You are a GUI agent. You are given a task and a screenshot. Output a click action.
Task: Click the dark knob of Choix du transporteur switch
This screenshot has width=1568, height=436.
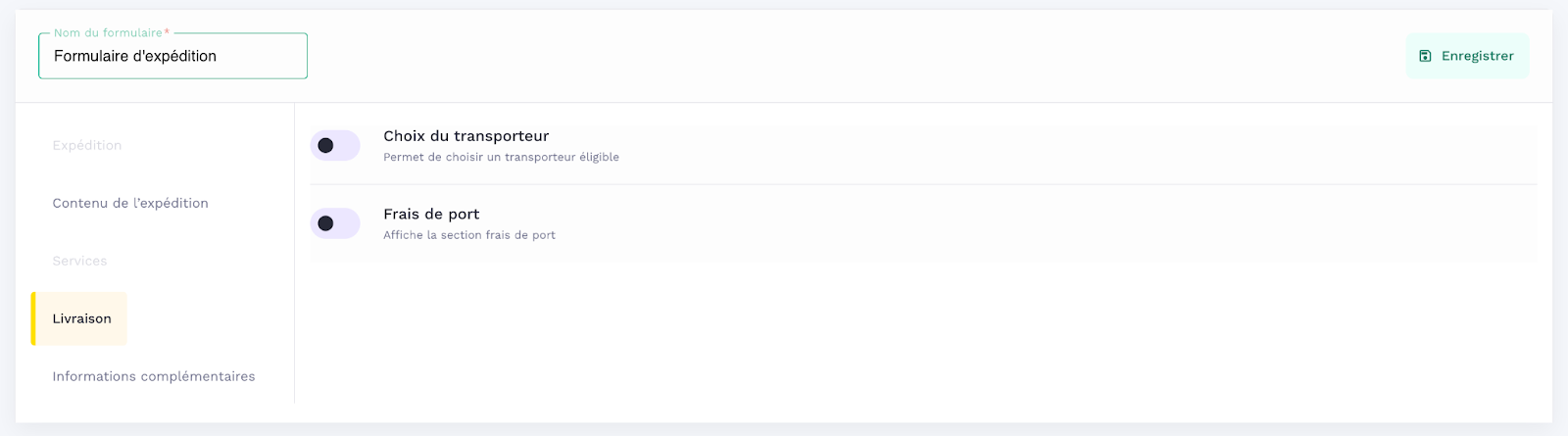(x=325, y=146)
